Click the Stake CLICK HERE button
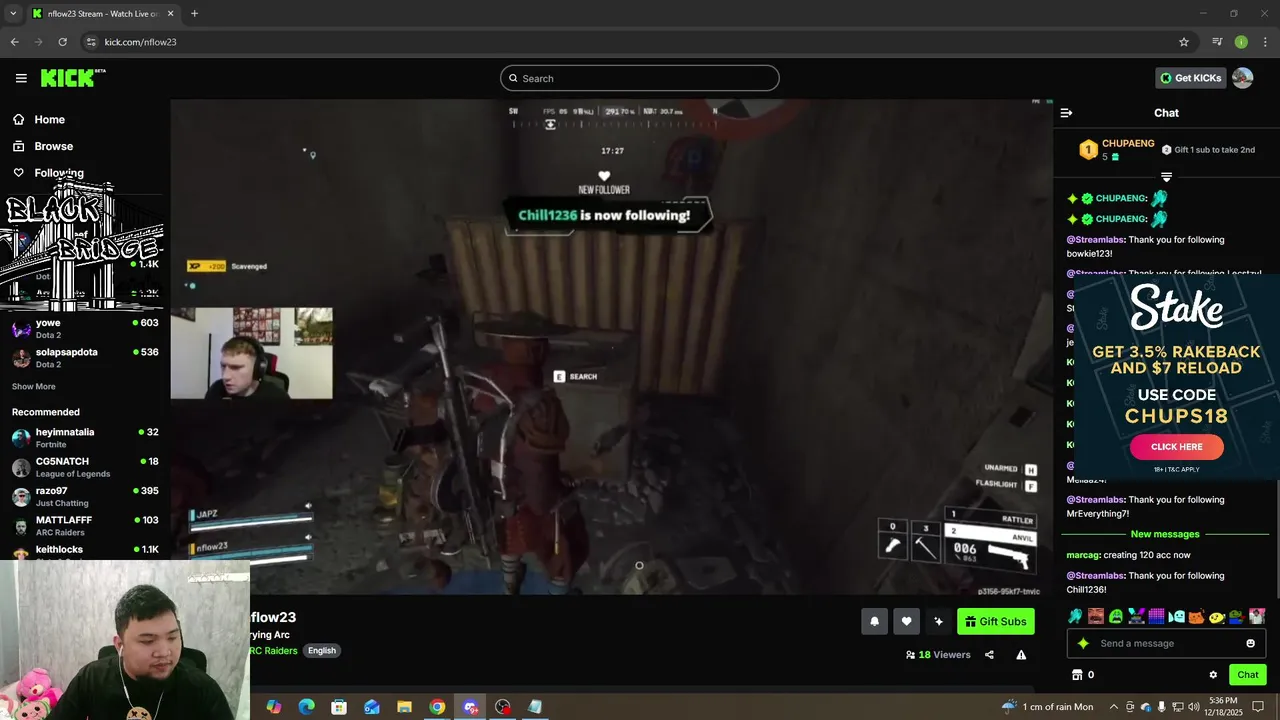This screenshot has width=1280, height=720. click(1176, 447)
